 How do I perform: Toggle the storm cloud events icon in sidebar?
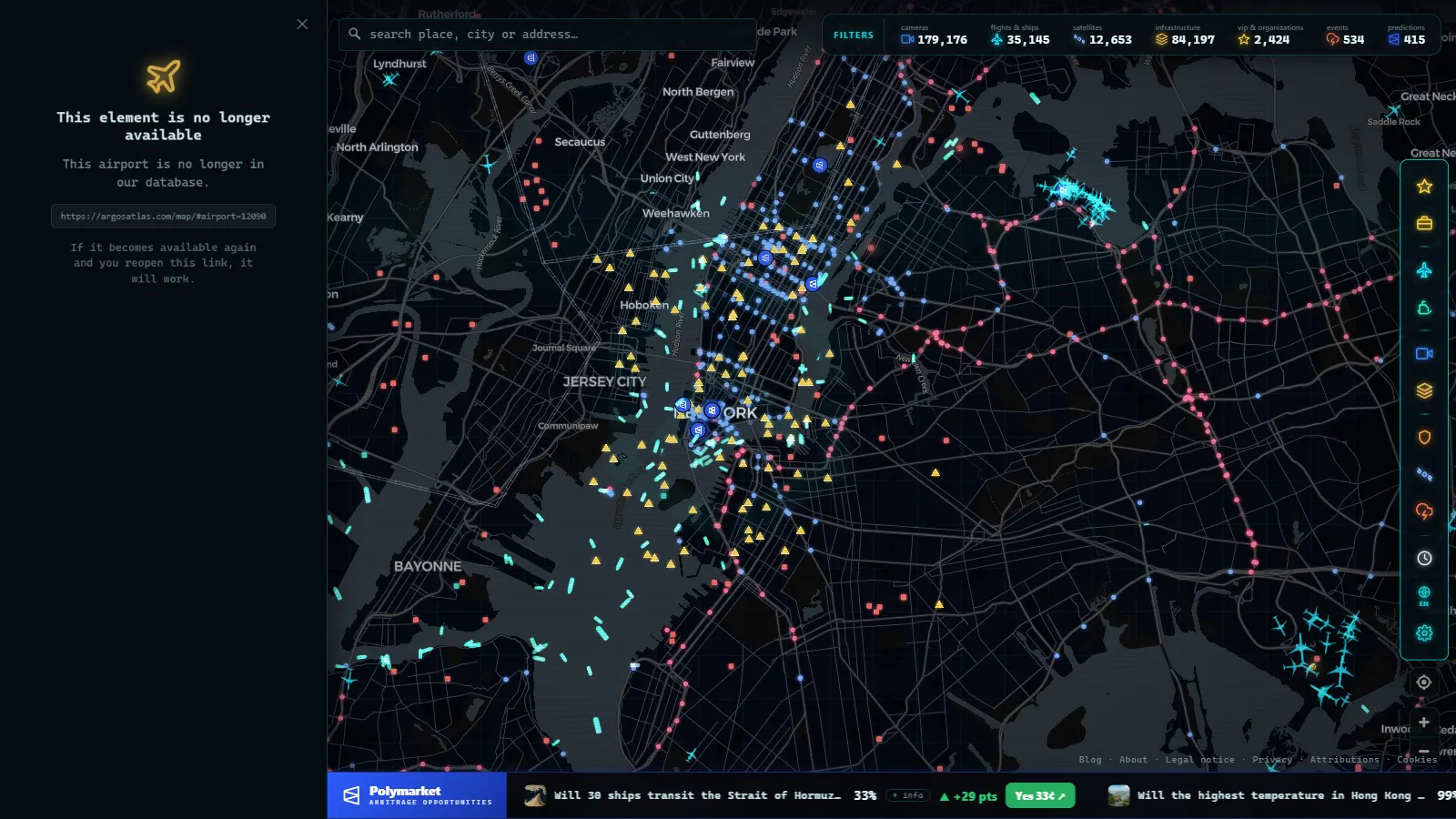pos(1424,511)
